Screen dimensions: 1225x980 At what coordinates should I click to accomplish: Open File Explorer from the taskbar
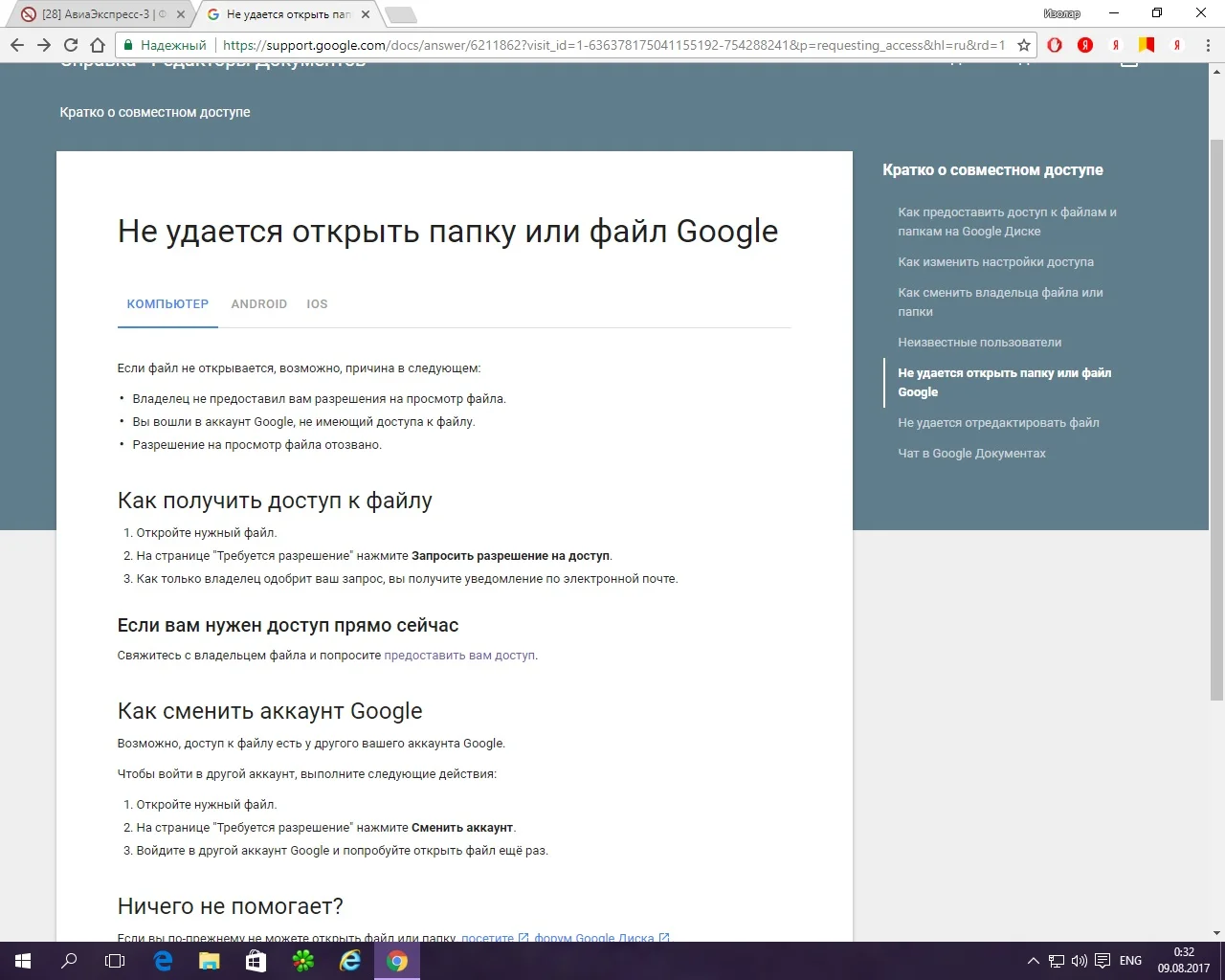click(x=210, y=961)
